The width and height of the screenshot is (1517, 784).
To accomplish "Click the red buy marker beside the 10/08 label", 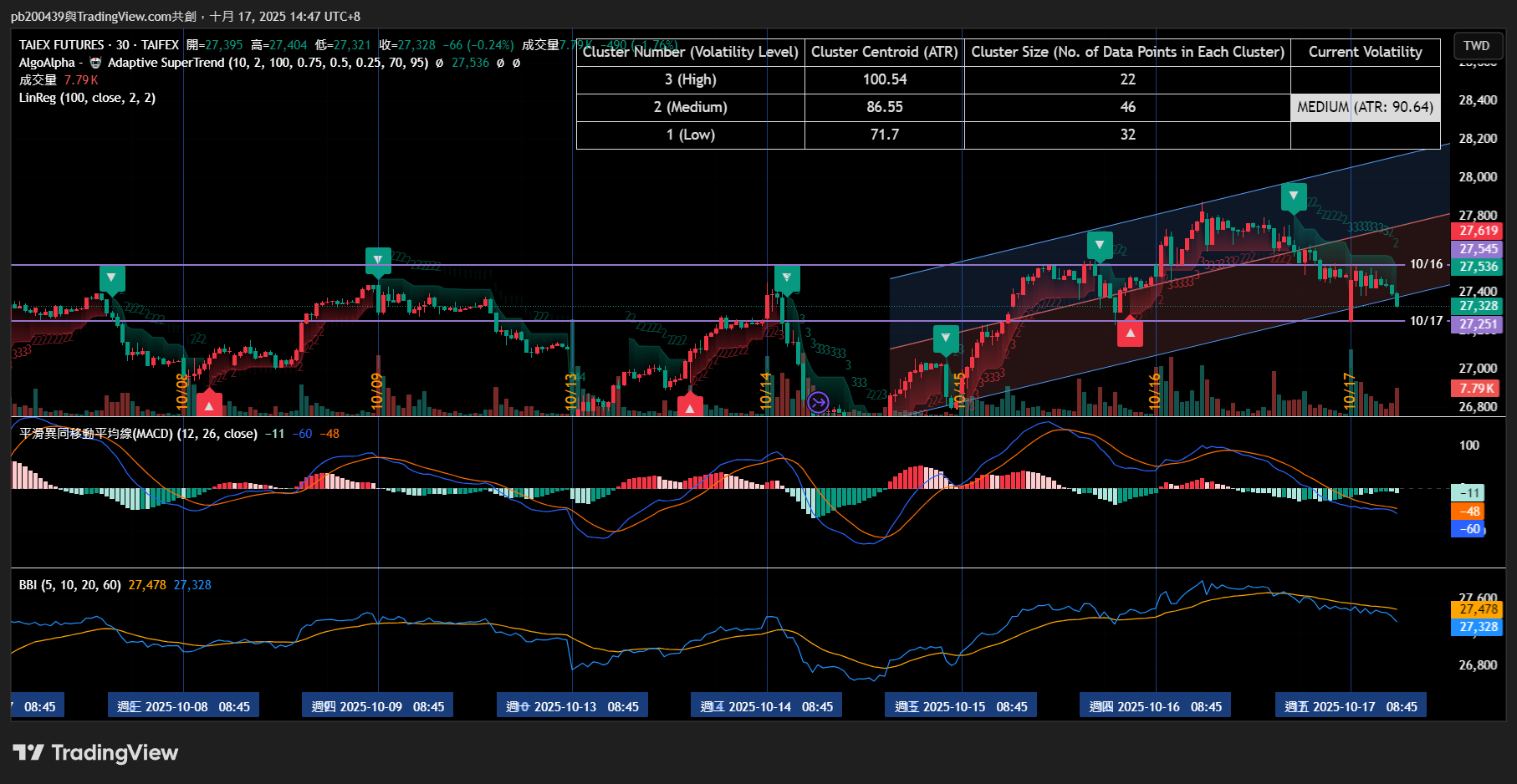I will (208, 404).
